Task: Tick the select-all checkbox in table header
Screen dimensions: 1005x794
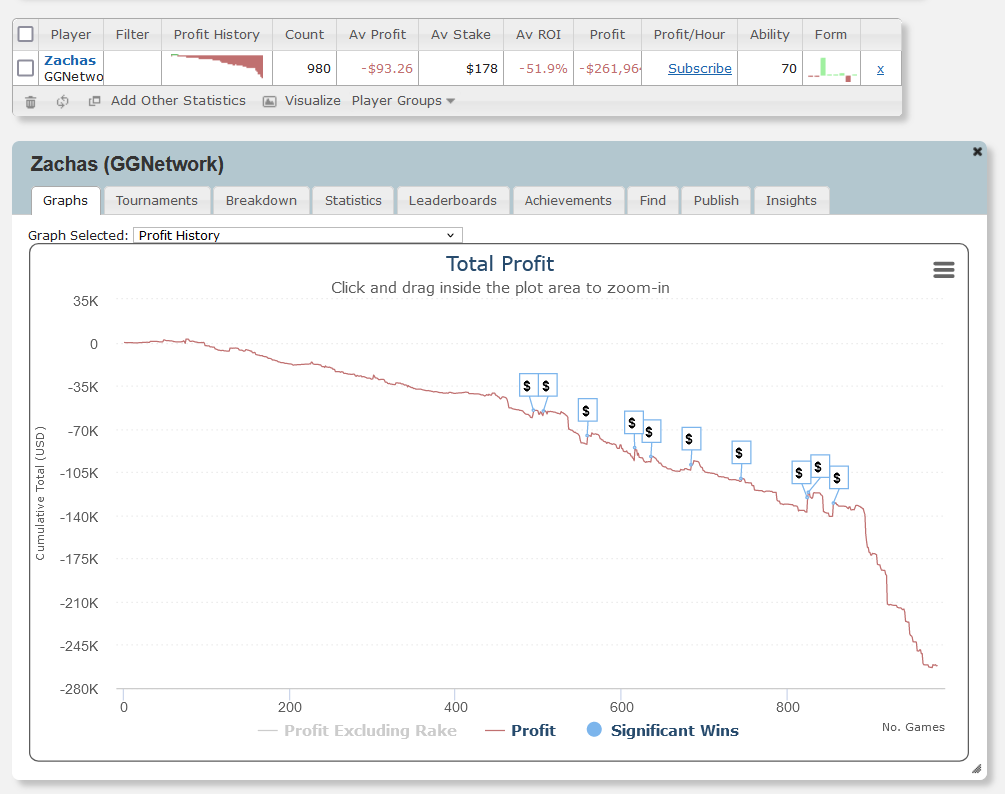Action: click(x=26, y=34)
